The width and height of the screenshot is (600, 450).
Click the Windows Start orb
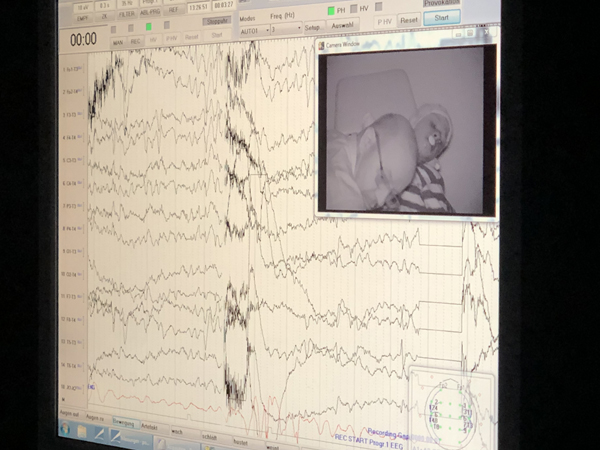pyautogui.click(x=65, y=428)
